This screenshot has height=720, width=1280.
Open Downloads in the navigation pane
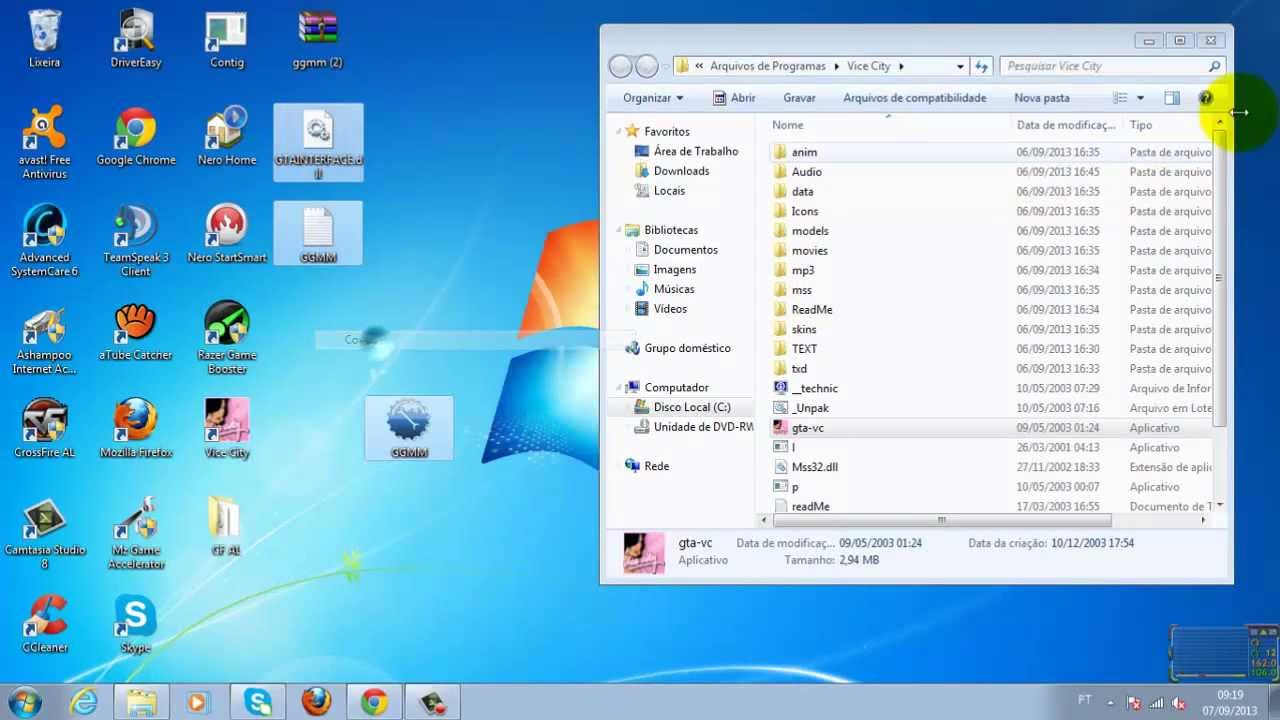pyautogui.click(x=672, y=171)
